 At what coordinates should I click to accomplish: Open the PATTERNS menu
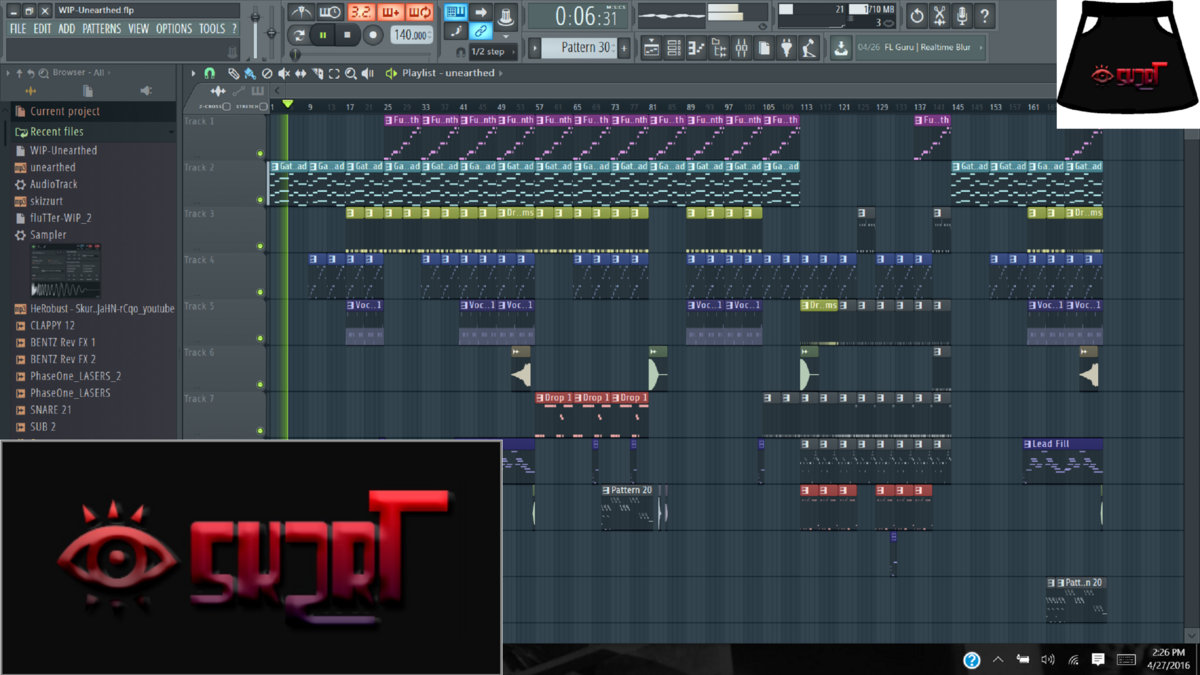click(101, 29)
